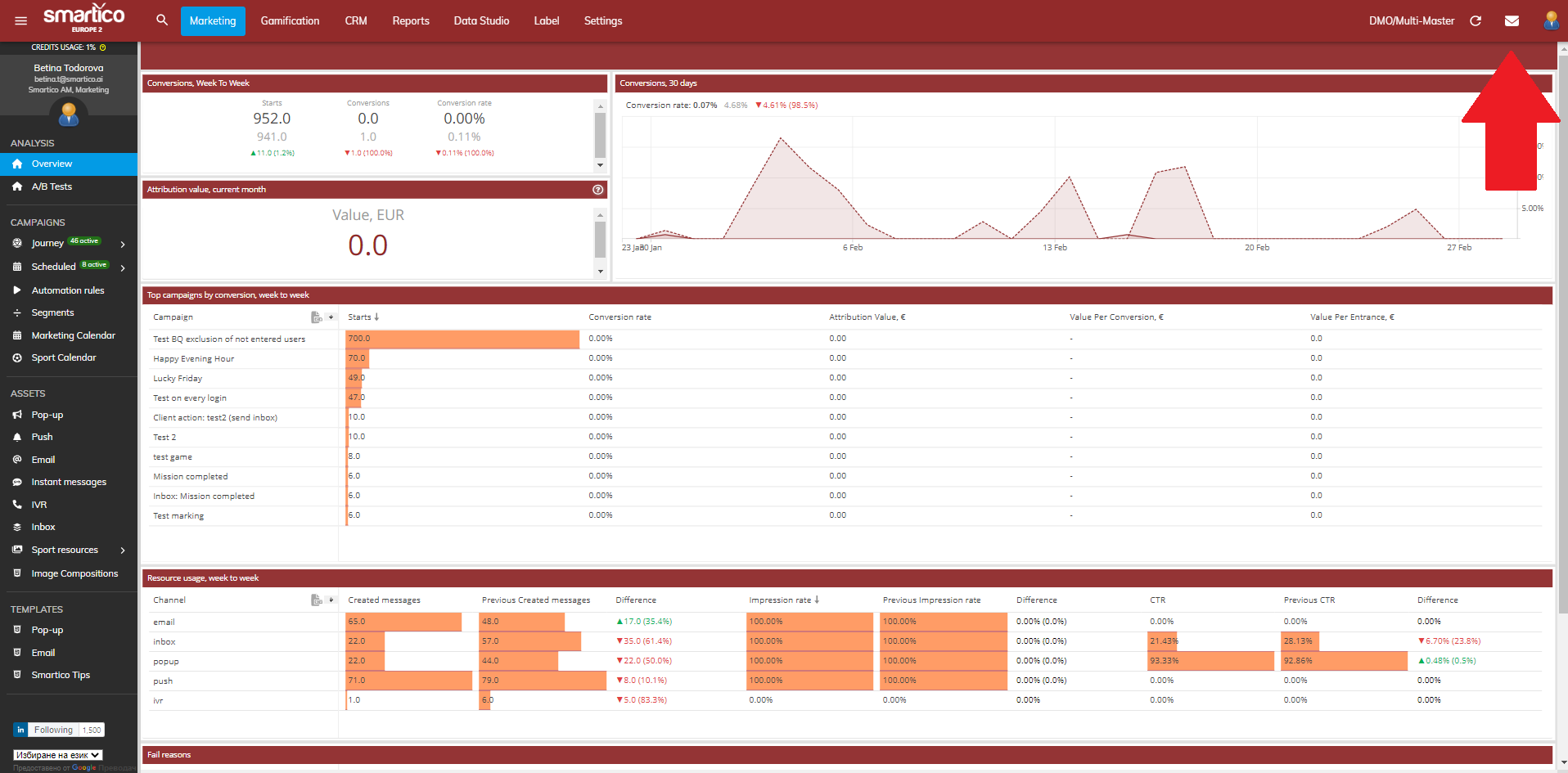Export the Top campaigns table via export icon
Image resolution: width=1568 pixels, height=773 pixels.
pyautogui.click(x=317, y=317)
